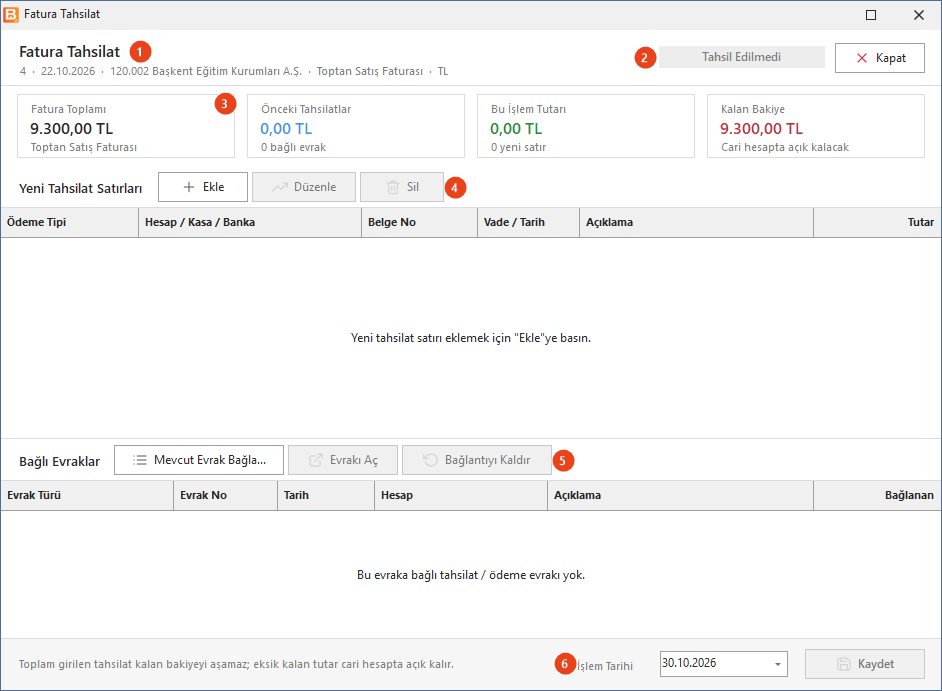Click the Tarih column header in Bağlı Evraklar

(326, 496)
